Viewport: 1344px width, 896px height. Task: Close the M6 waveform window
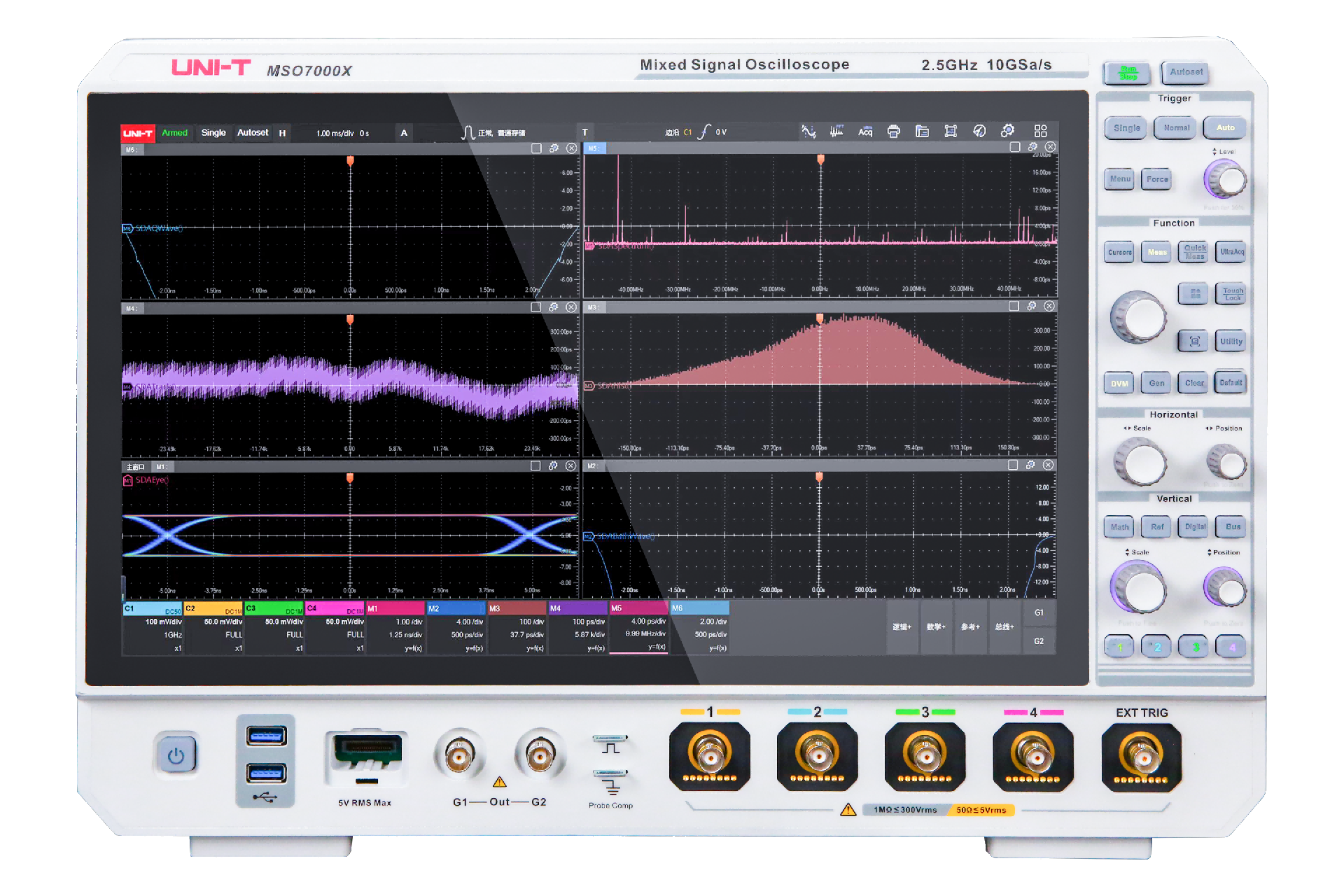572,148
